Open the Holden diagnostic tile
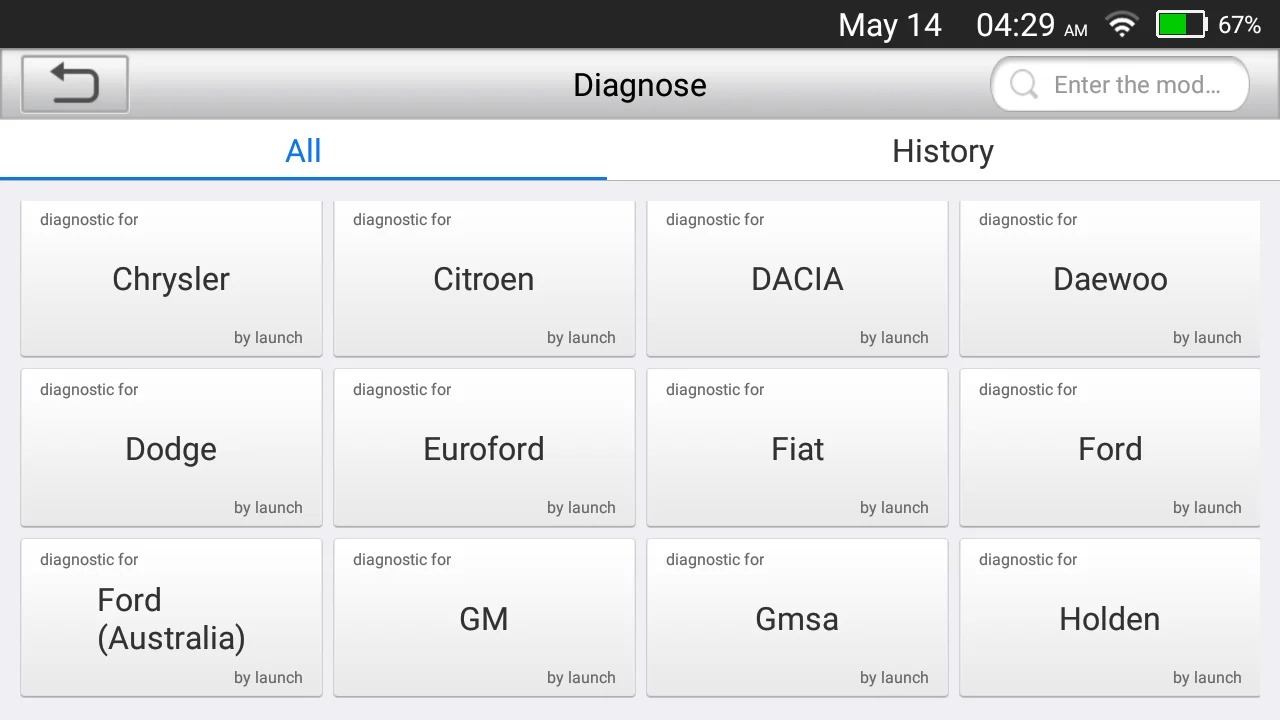 coord(1110,619)
